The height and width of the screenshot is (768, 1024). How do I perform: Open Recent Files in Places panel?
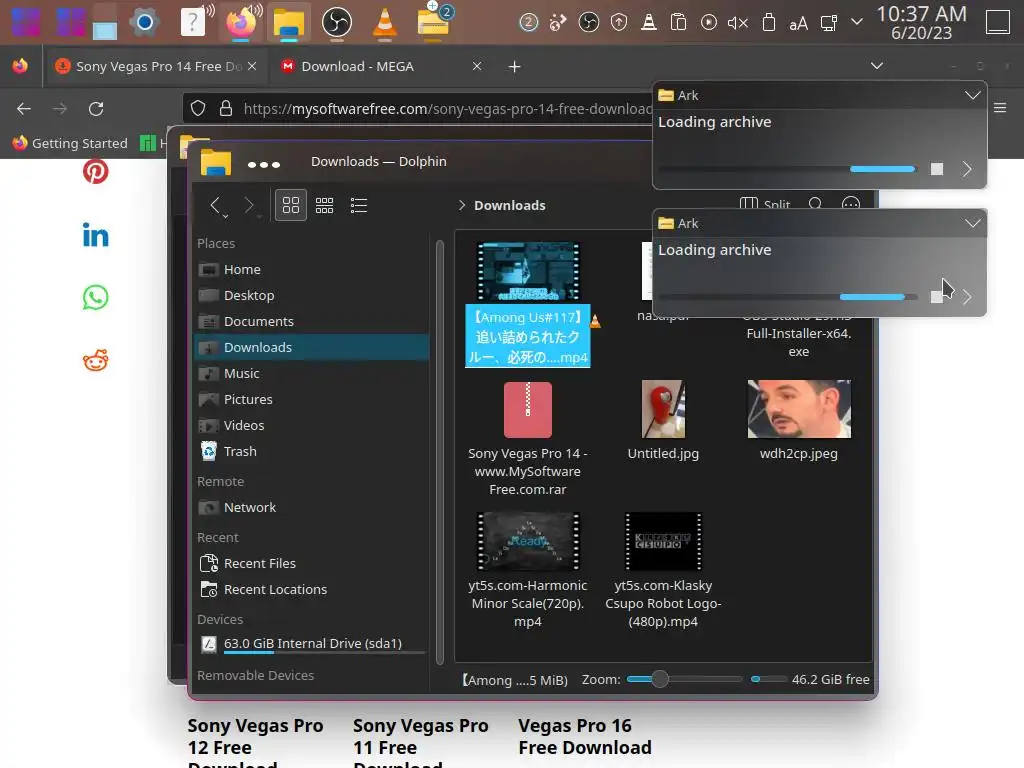click(312, 563)
